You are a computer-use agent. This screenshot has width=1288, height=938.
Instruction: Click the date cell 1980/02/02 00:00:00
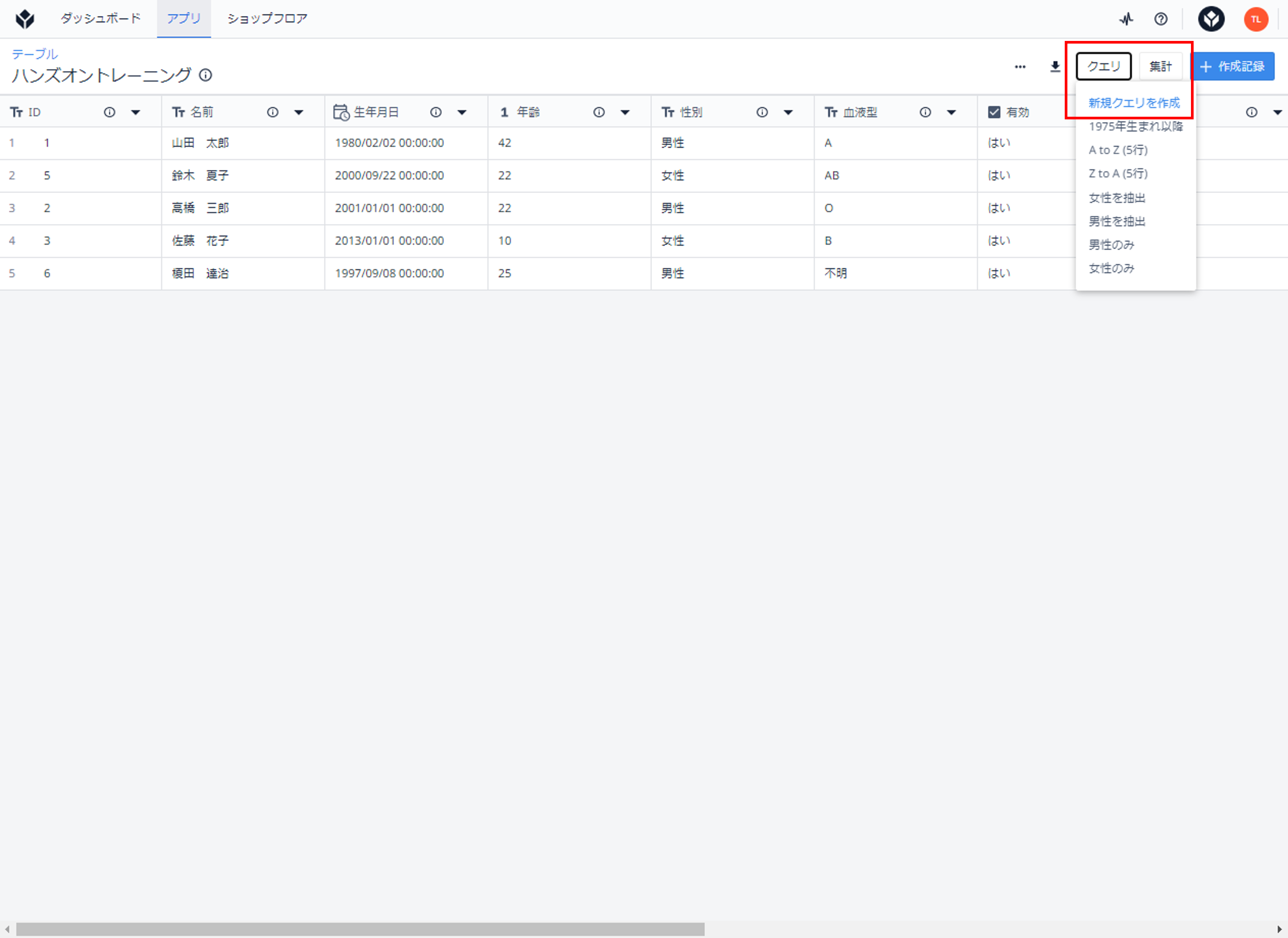click(406, 143)
